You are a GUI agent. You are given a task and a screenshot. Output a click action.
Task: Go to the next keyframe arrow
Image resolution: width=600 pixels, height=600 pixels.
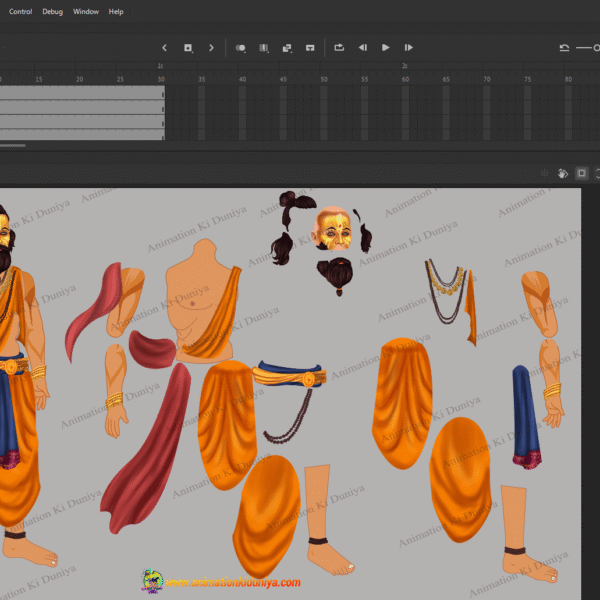211,48
